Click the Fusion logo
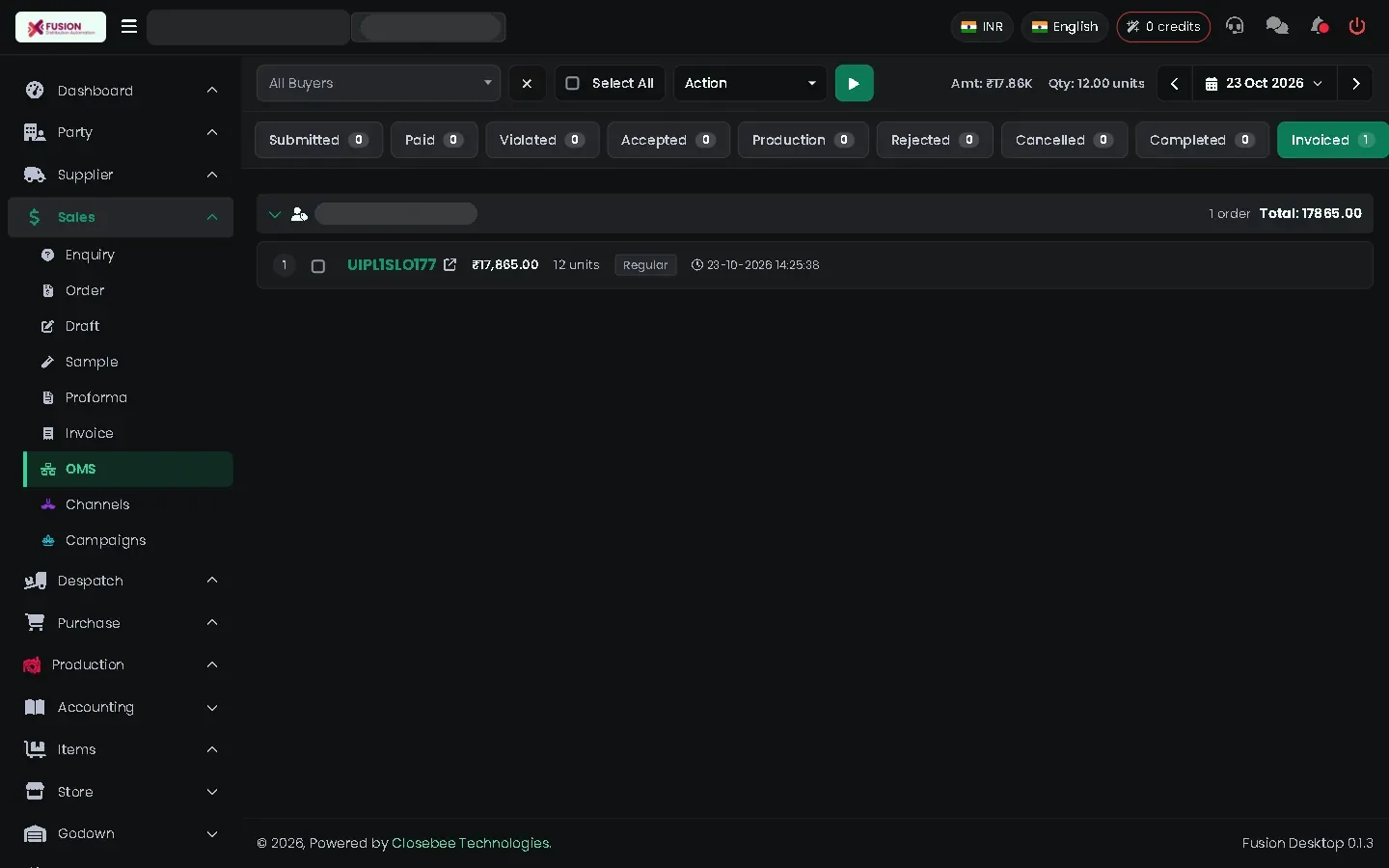The image size is (1389, 868). pos(61,27)
